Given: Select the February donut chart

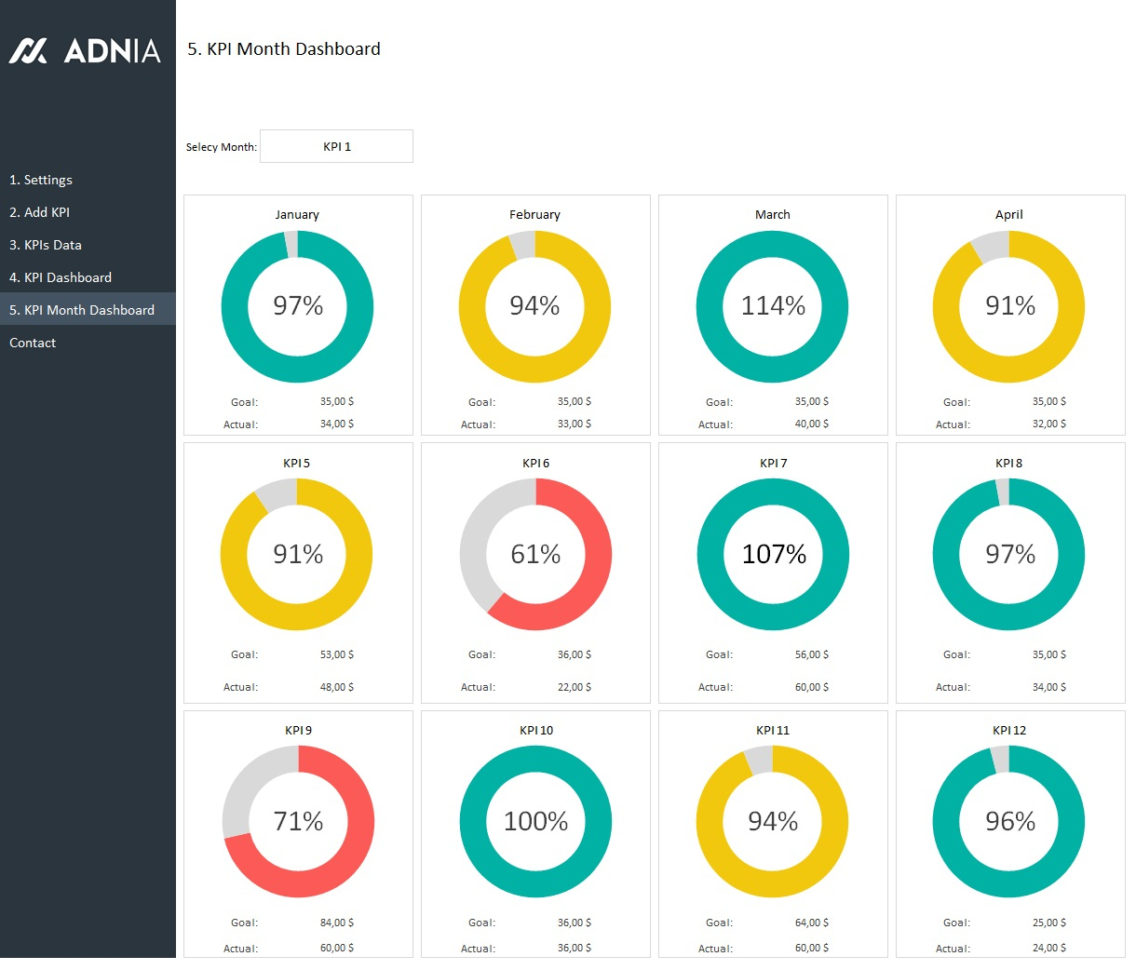Looking at the screenshot, I should [535, 306].
